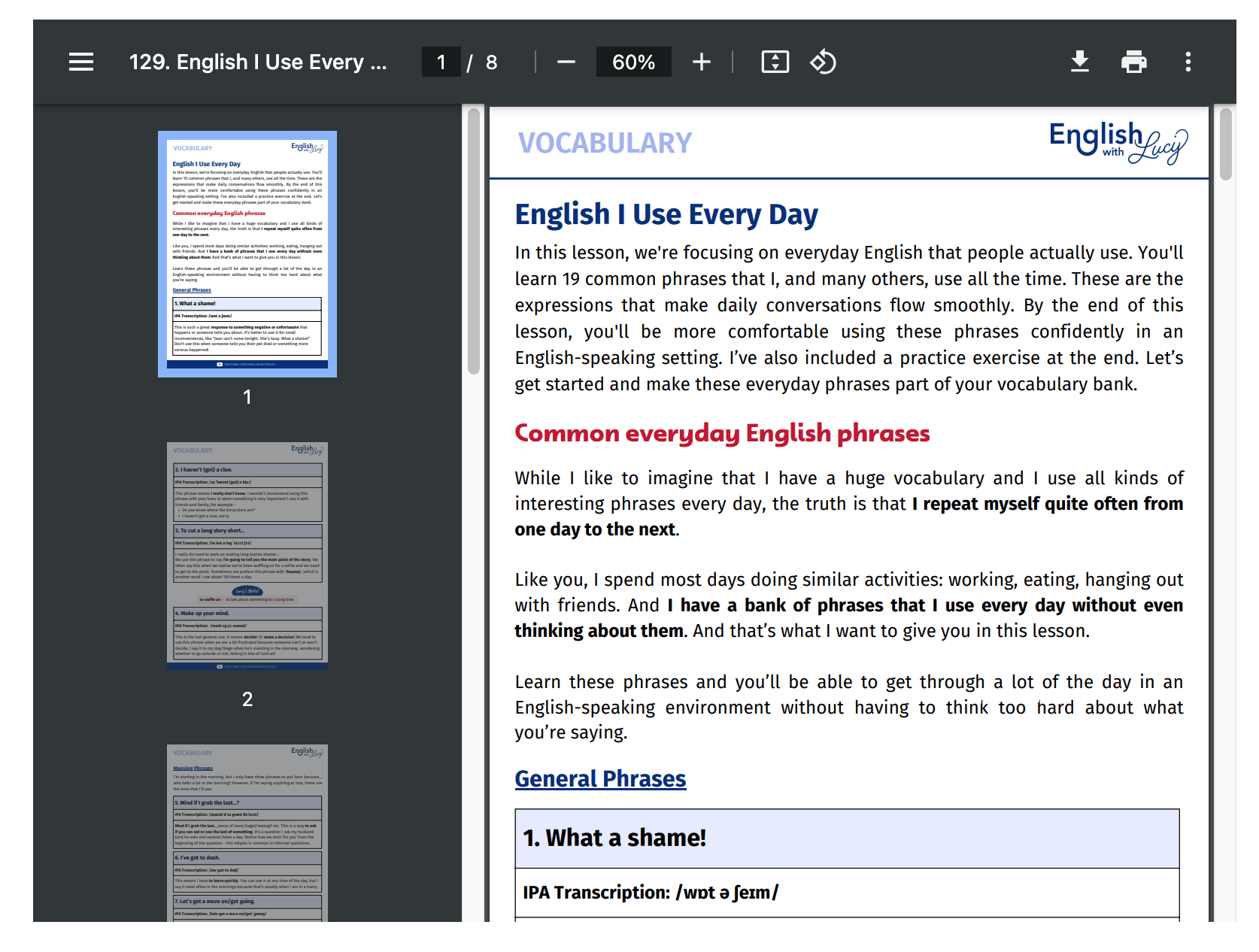
Task: Click the document title in toolbar
Action: point(258,62)
